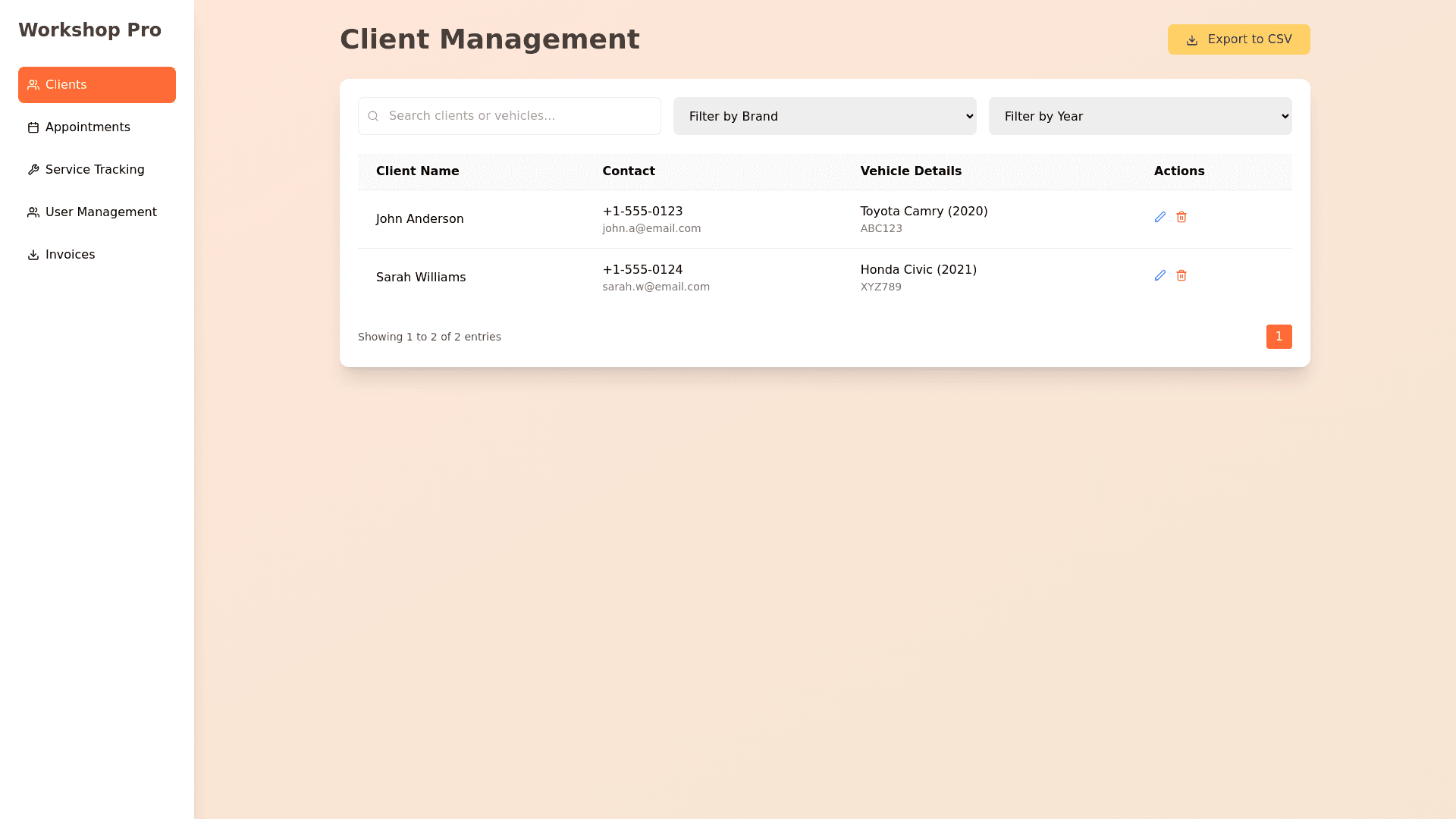
Task: Delete Sarah Williams using trash icon
Action: (x=1181, y=275)
